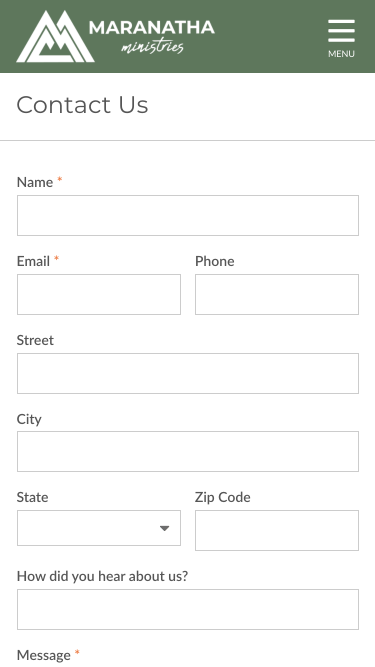375x667 pixels.
Task: Click into the Email field
Action: point(99,294)
